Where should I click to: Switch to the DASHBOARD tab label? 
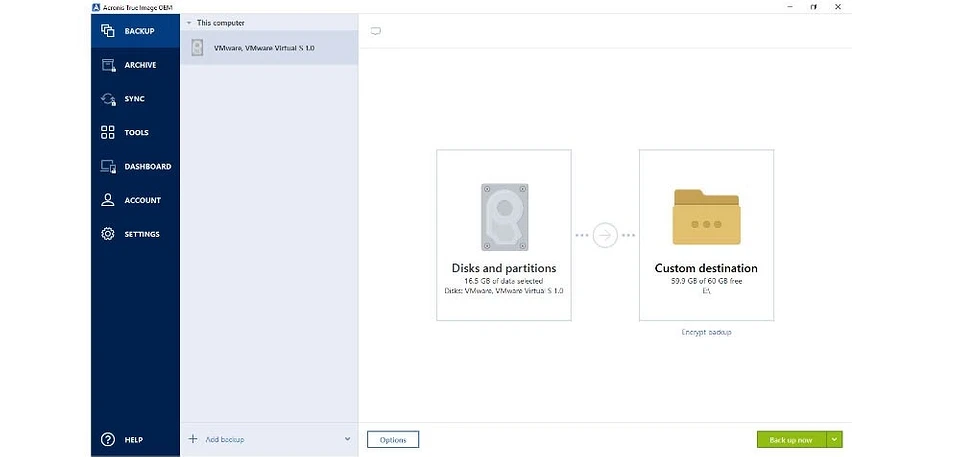click(x=148, y=167)
